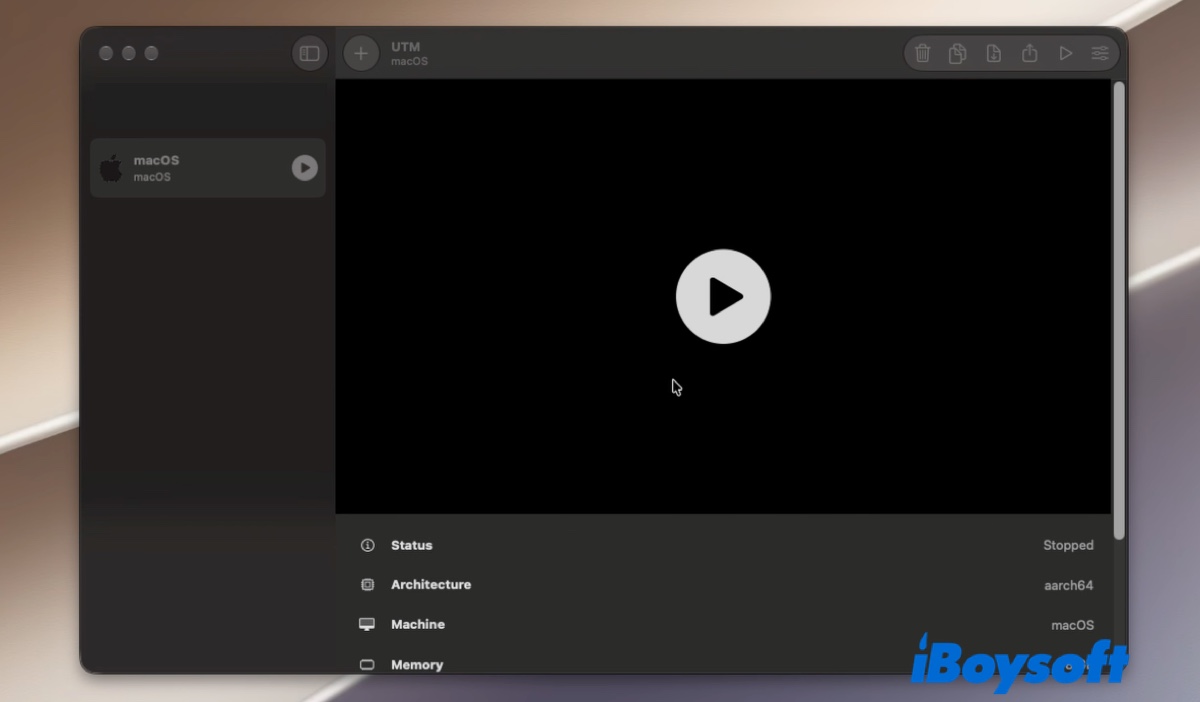Start macOS VM from the sidebar play button
Screen dimensions: 1200x702
tap(304, 168)
